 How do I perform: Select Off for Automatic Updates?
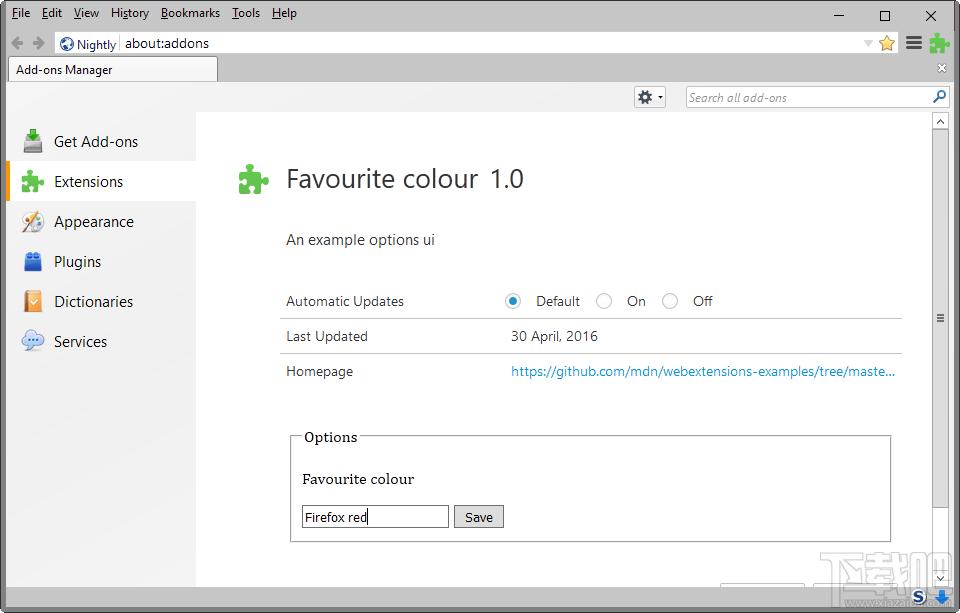pos(670,301)
